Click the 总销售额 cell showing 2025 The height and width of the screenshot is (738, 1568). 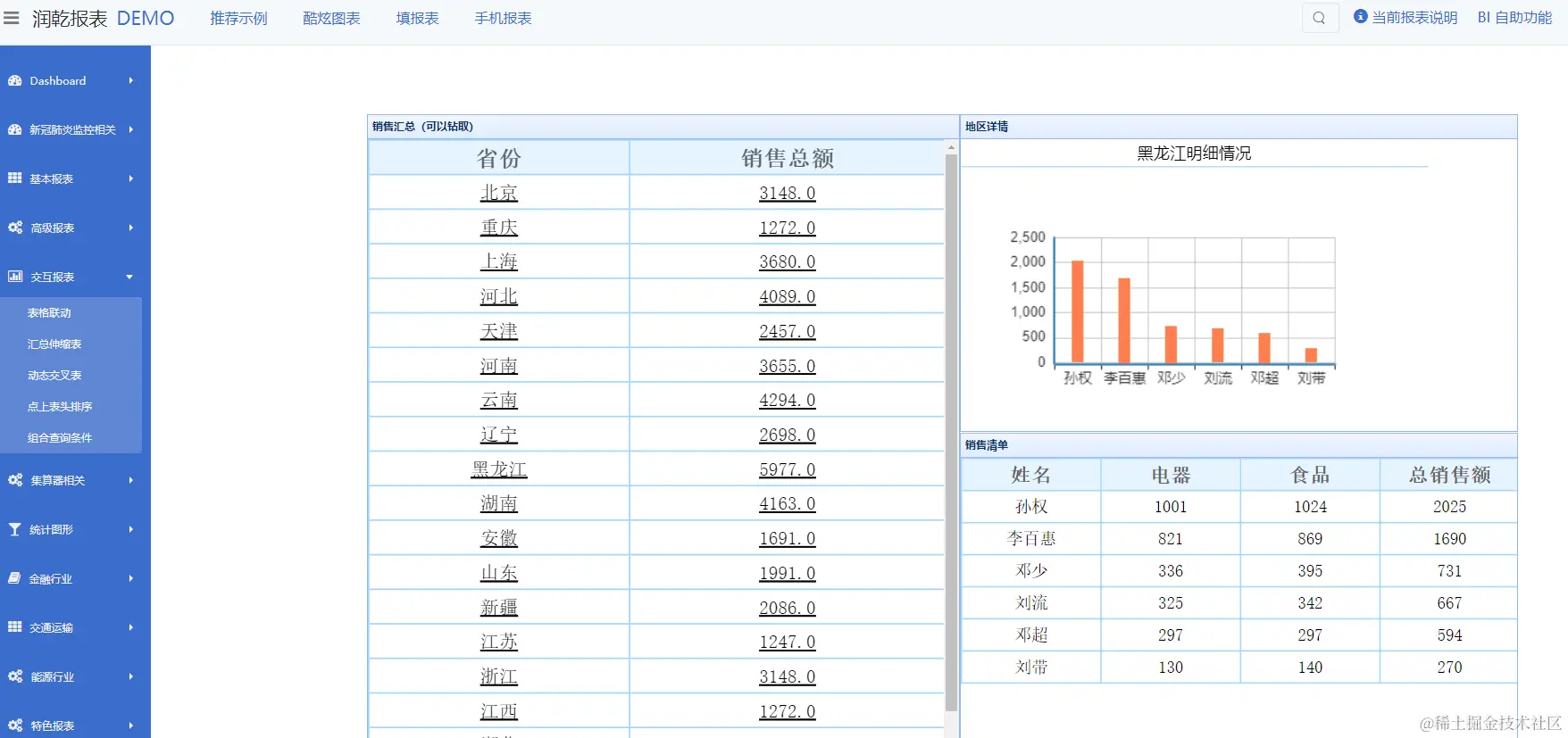(x=1449, y=507)
